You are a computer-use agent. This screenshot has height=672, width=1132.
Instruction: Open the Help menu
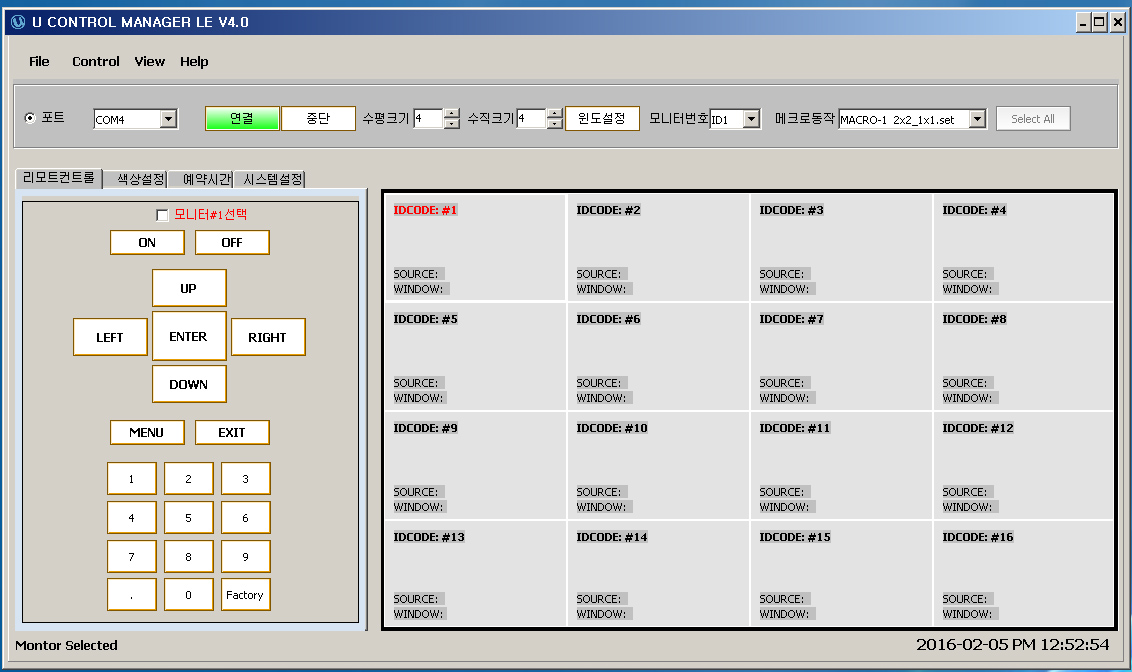pos(194,61)
